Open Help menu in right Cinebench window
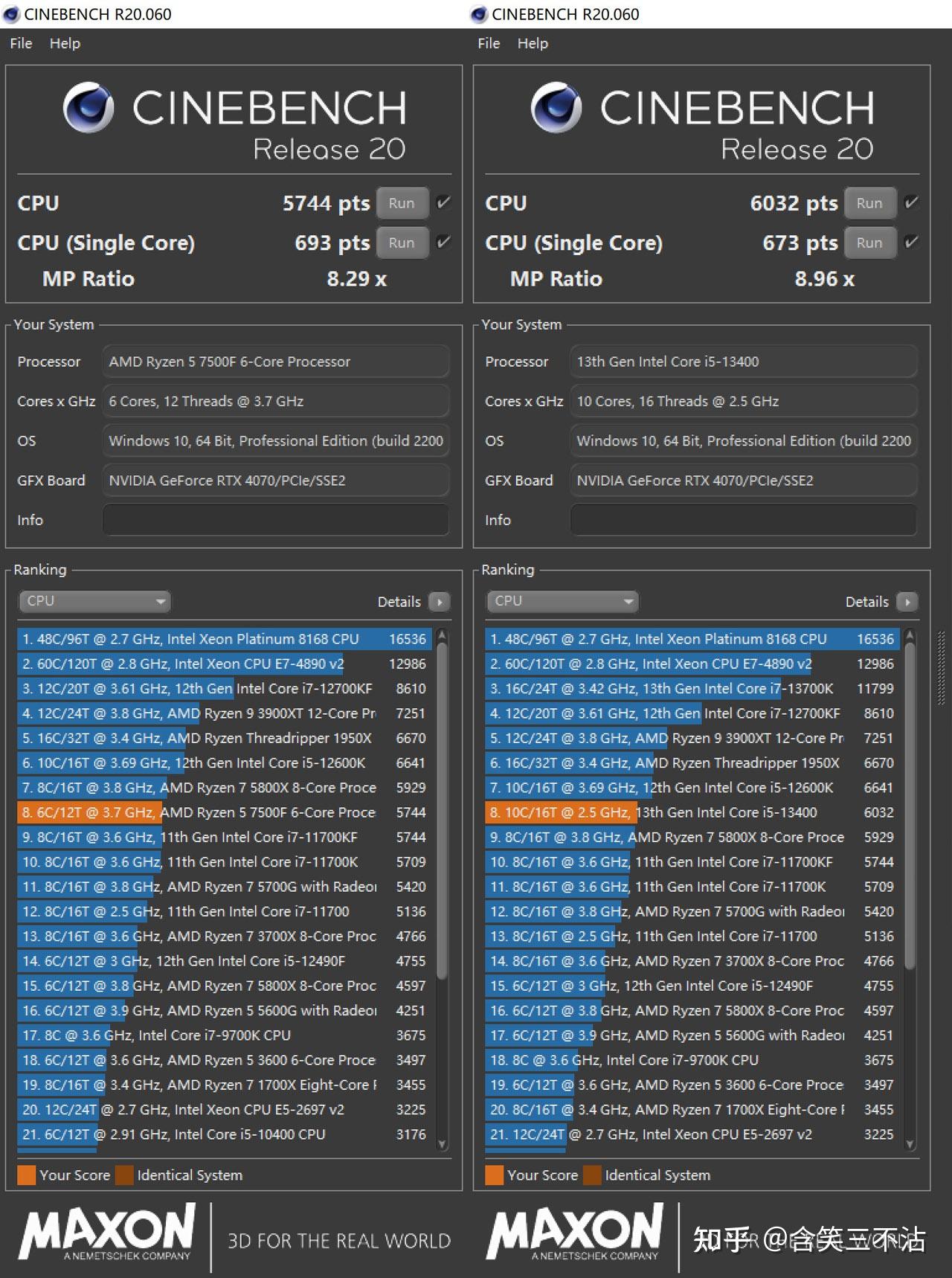Image resolution: width=952 pixels, height=1278 pixels. coord(533,43)
